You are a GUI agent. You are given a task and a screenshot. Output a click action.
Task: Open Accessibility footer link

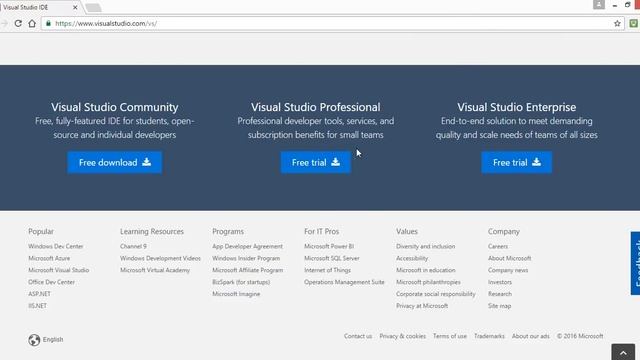[412, 258]
